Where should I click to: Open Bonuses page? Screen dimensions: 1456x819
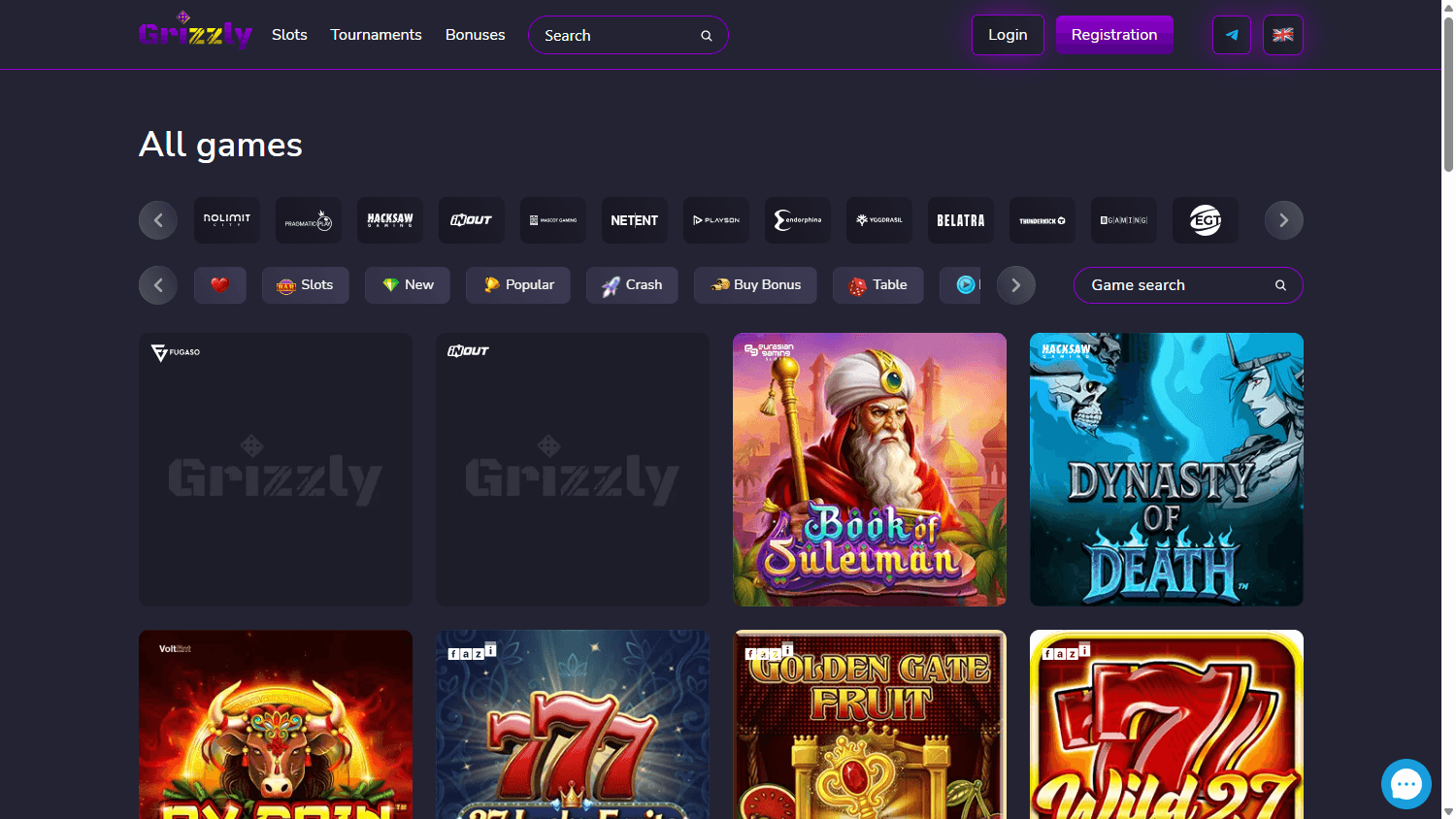(x=476, y=35)
